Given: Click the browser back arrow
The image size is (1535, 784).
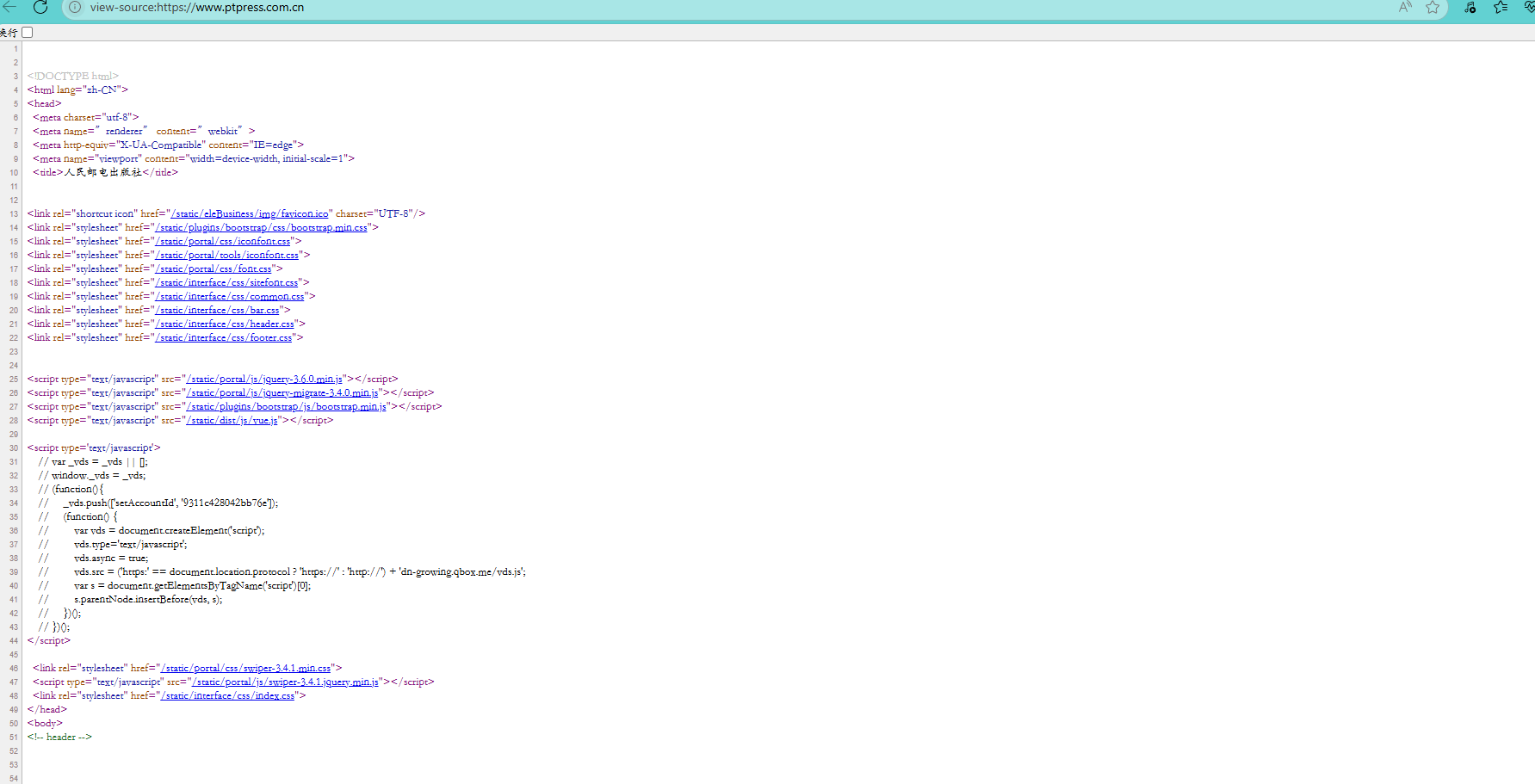Looking at the screenshot, I should [9, 7].
